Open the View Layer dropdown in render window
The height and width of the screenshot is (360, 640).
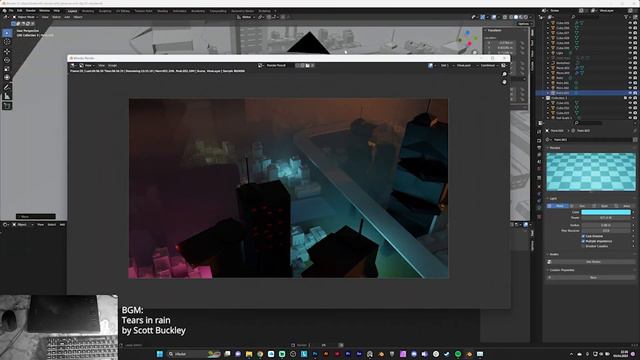coord(466,65)
